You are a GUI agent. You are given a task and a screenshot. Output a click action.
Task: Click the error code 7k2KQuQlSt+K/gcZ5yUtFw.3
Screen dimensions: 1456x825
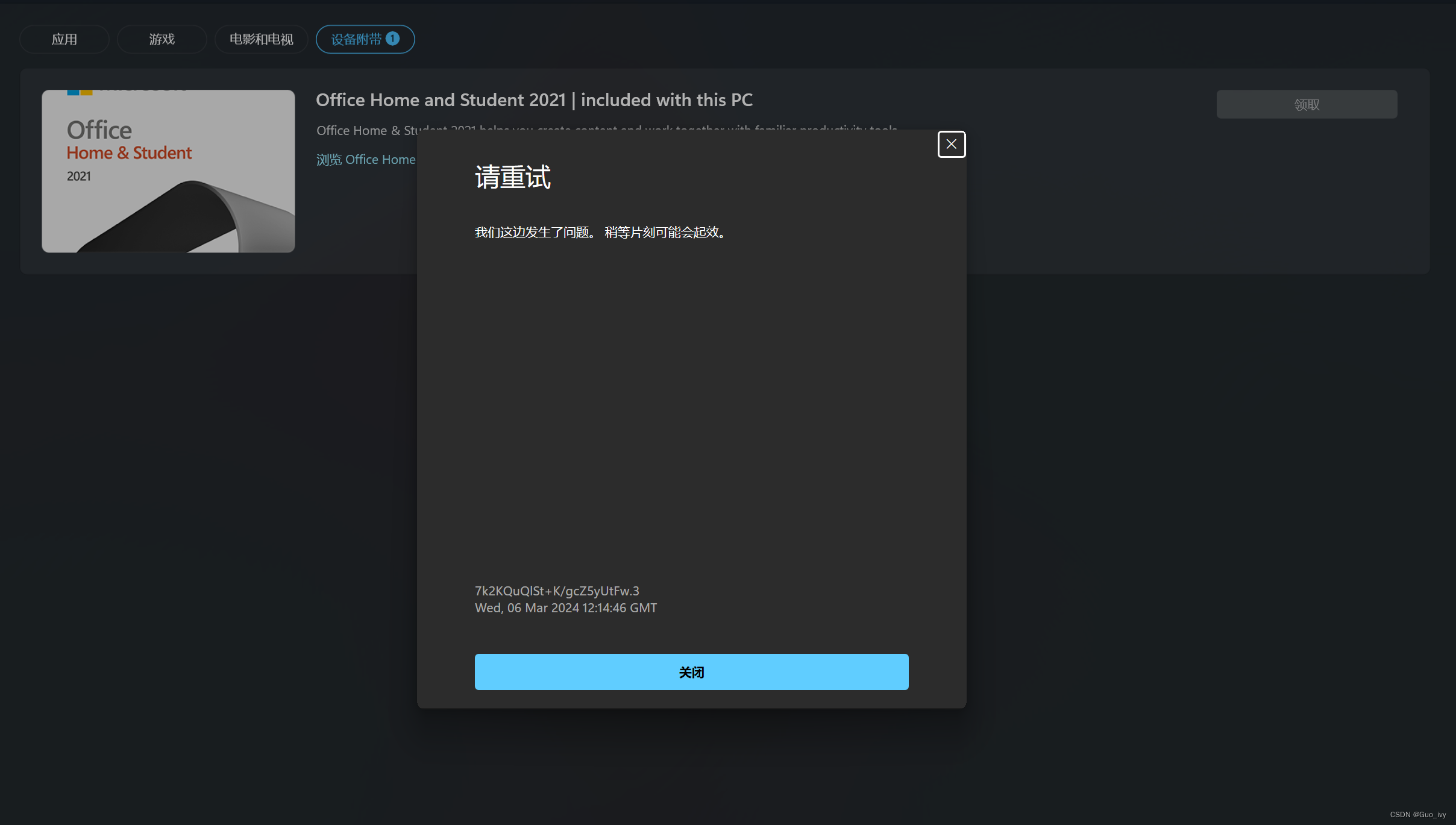pyautogui.click(x=557, y=591)
